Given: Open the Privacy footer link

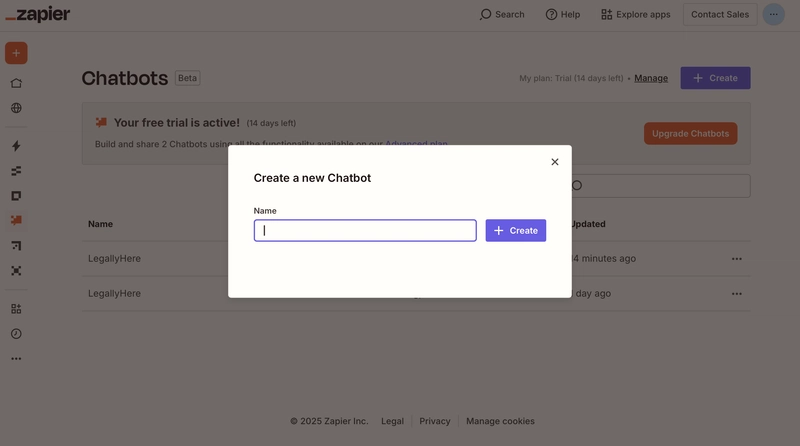Looking at the screenshot, I should tap(435, 421).
